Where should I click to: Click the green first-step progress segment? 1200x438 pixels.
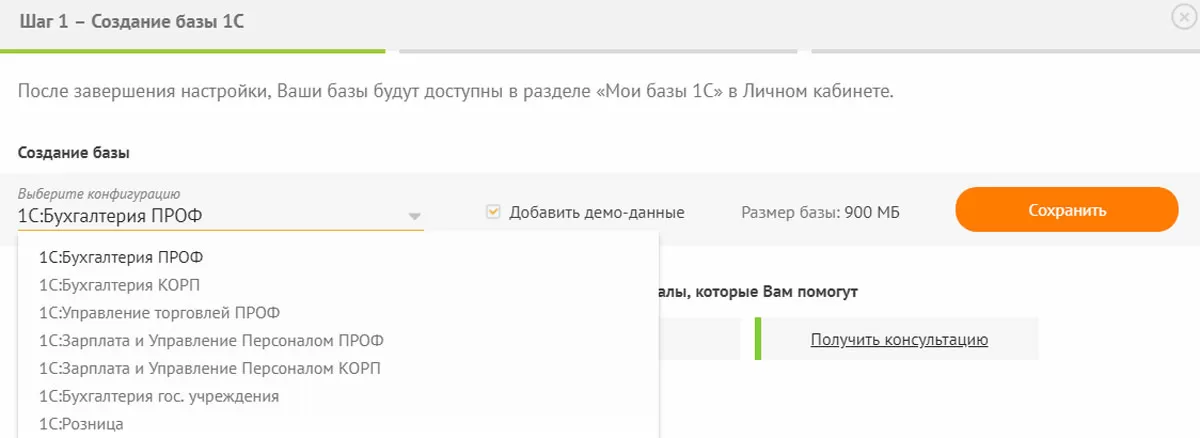tap(192, 50)
